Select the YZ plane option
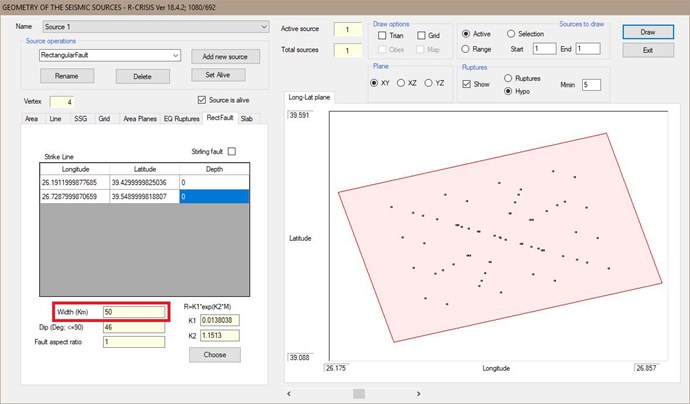This screenshot has width=690, height=404. pos(430,83)
